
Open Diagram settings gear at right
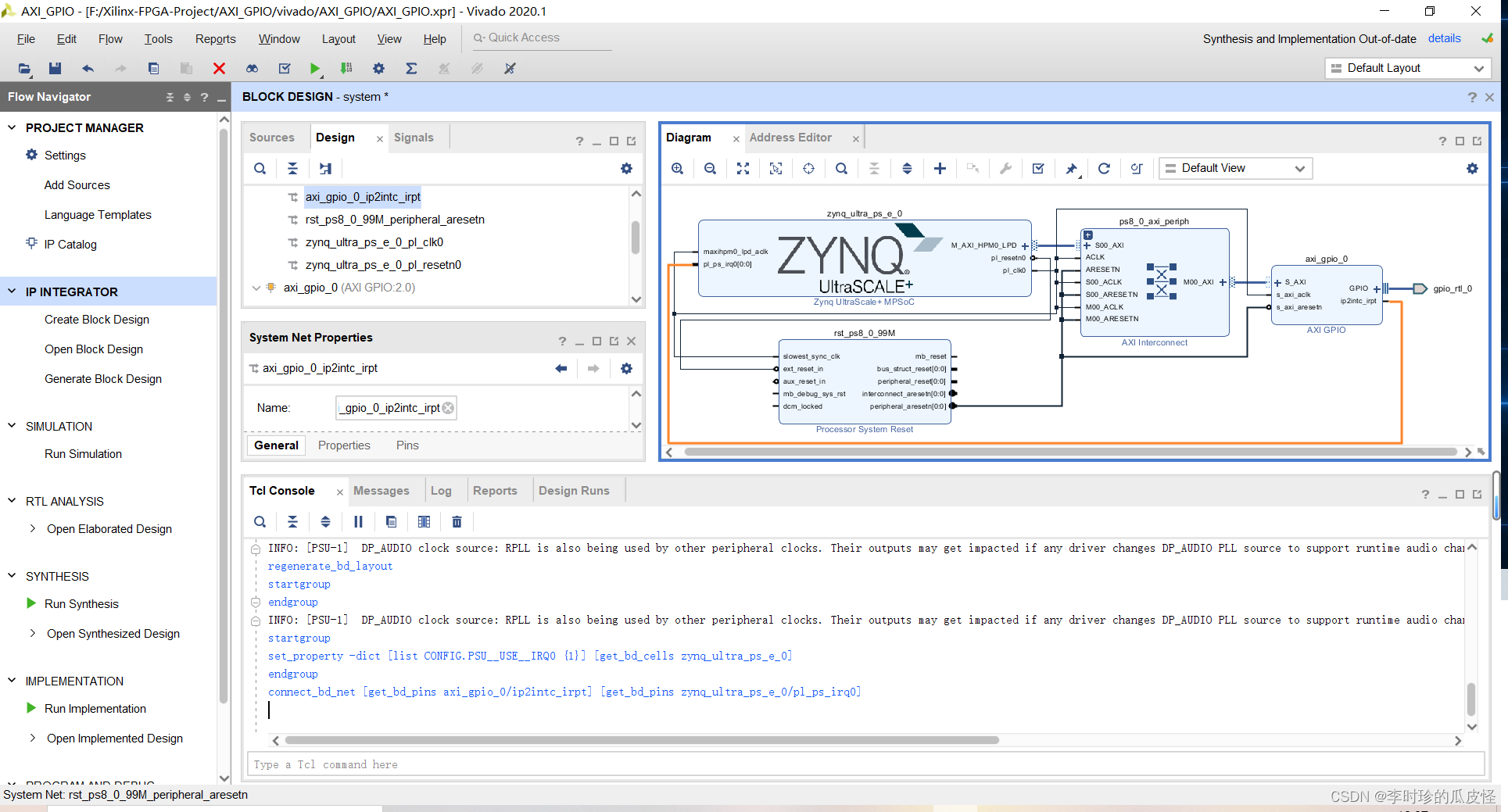click(x=1472, y=169)
